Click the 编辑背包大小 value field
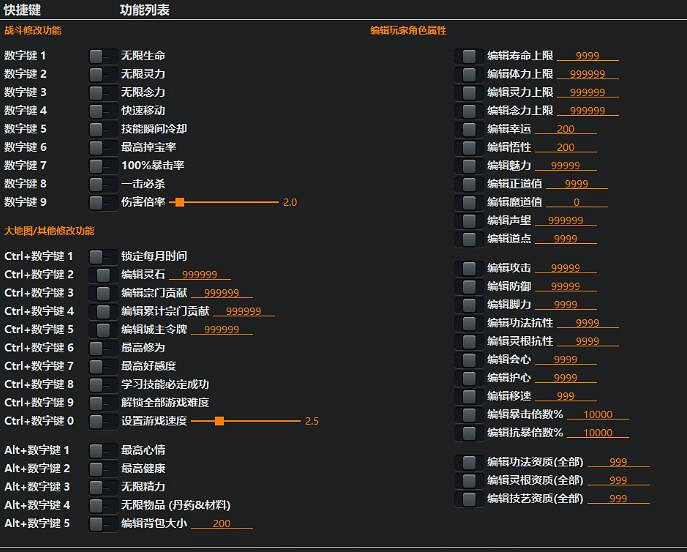This screenshot has width=687, height=552. [x=221, y=524]
